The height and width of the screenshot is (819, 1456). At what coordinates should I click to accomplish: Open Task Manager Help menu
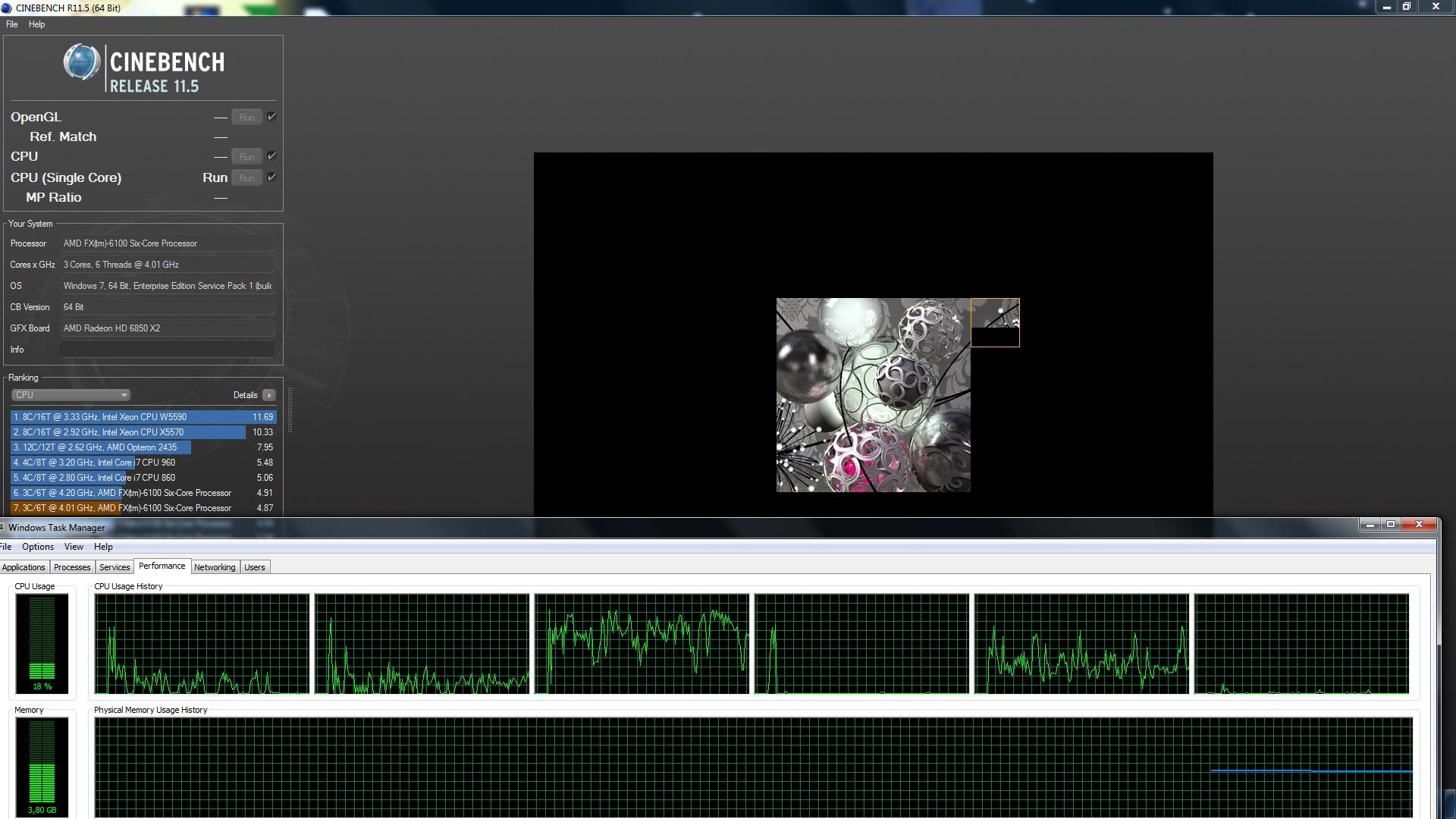coord(103,547)
